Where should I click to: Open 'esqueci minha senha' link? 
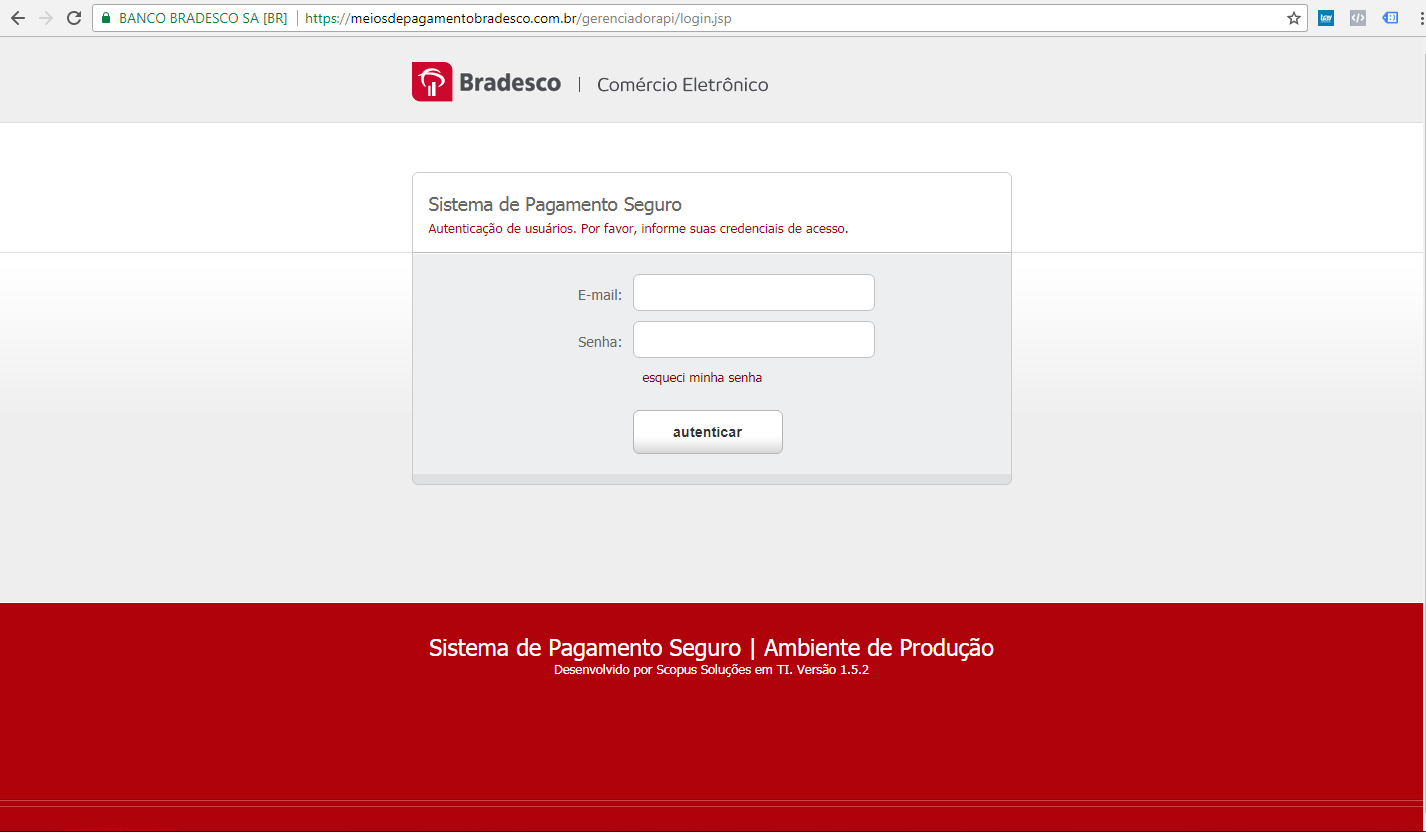pos(702,378)
